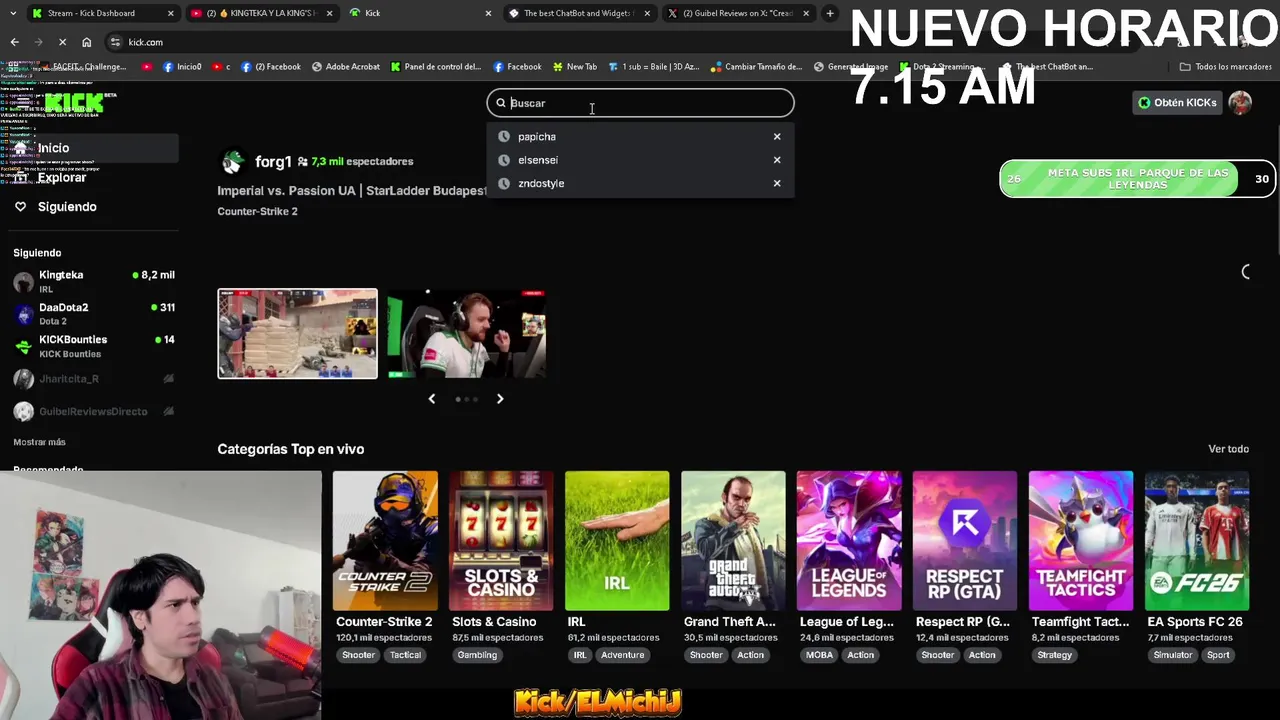Open KICKBounties channel in the sidebar
This screenshot has width=1280, height=720.
[x=93, y=346]
